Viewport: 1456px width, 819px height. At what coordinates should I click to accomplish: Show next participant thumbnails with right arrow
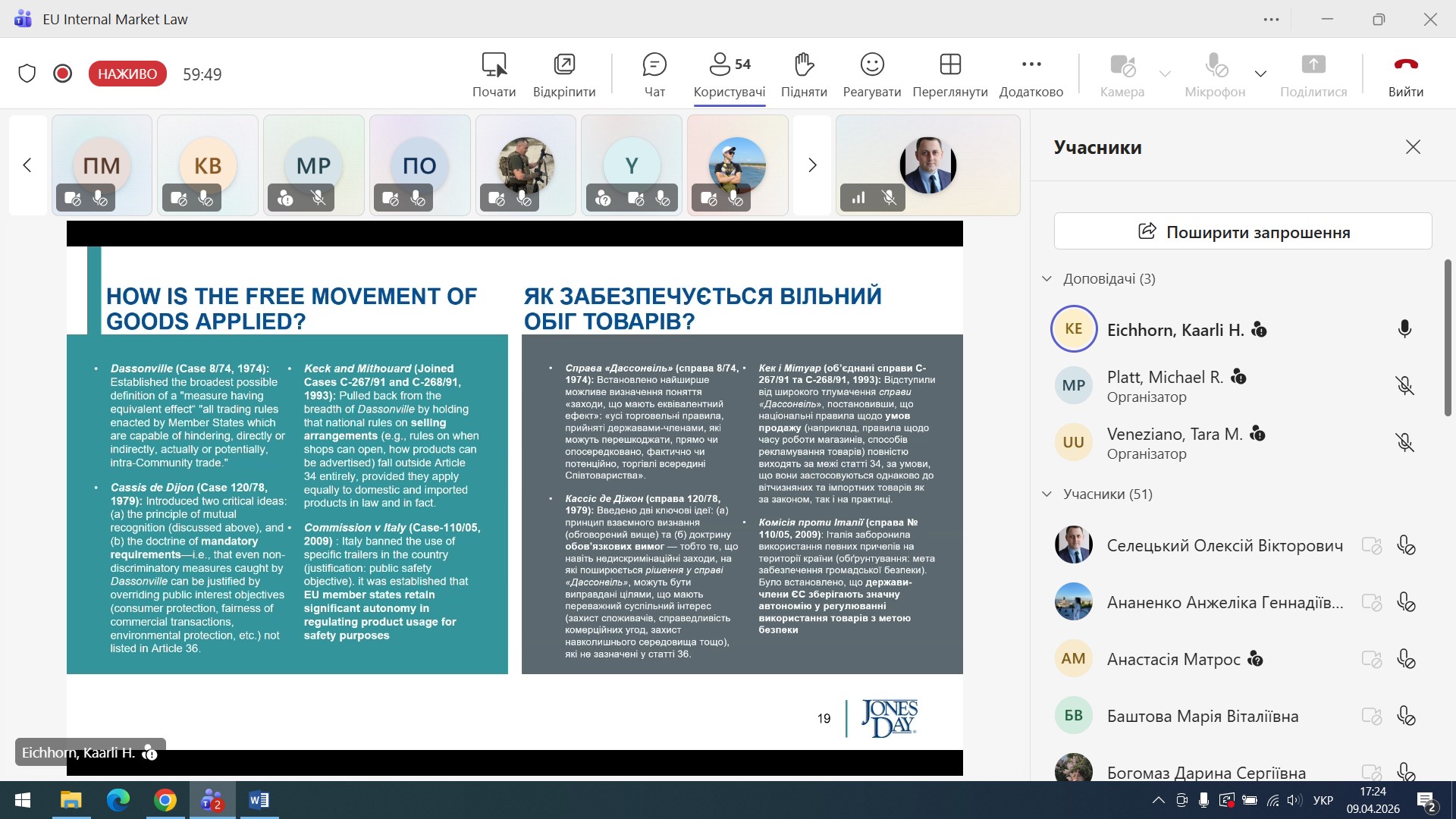812,165
